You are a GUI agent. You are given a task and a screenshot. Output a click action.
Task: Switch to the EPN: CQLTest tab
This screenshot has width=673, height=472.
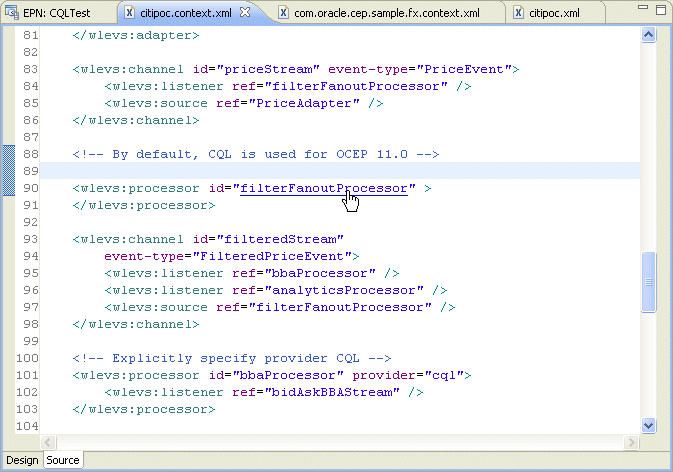[x=57, y=13]
